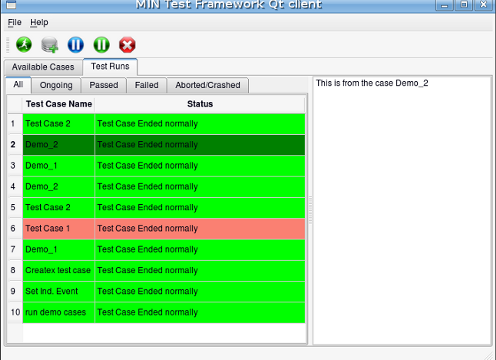Viewport: 496px width, 360px height.
Task: Select Demo_2 name in highlighted row 2
Action: coord(59,145)
